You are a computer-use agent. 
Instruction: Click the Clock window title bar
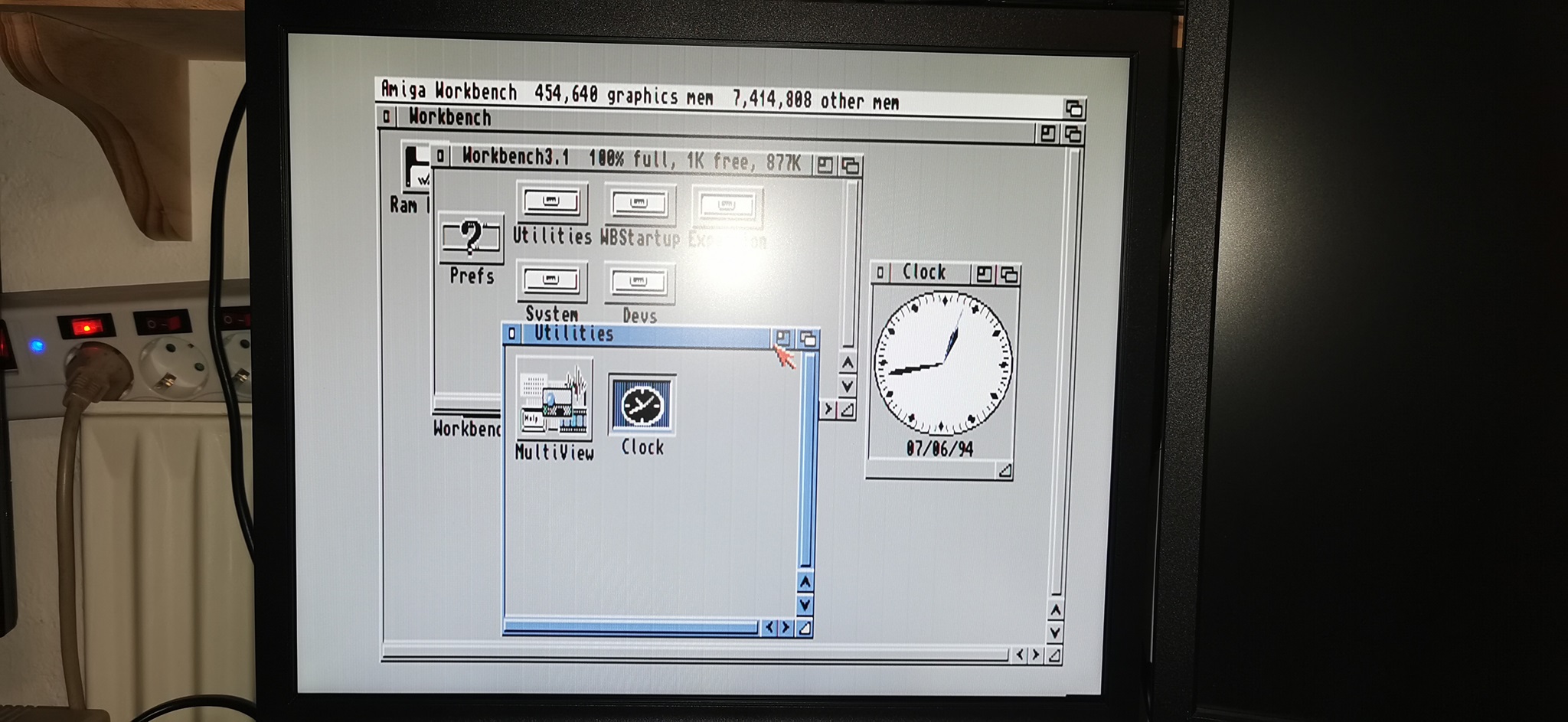929,272
